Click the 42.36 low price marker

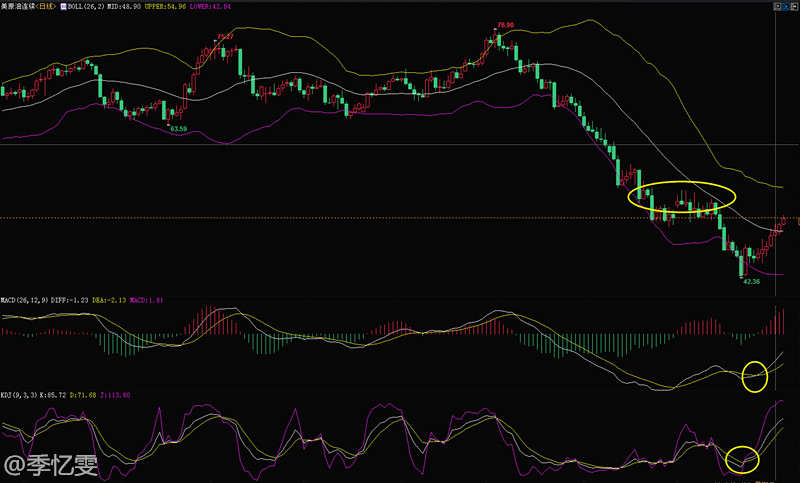click(751, 282)
